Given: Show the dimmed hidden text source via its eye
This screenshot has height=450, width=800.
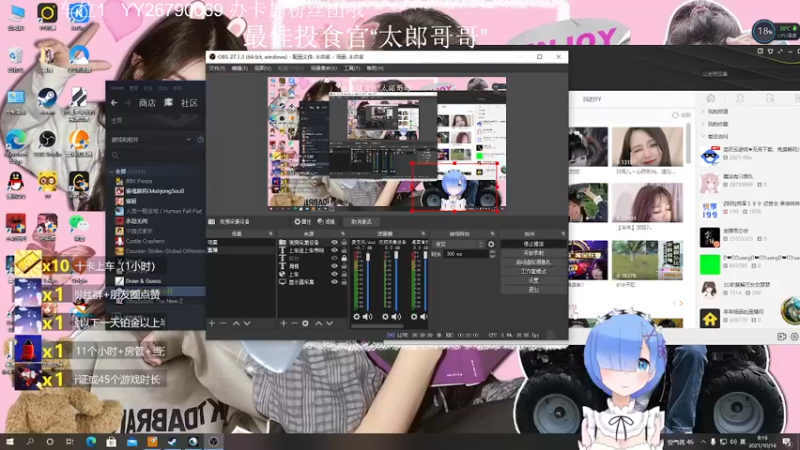Looking at the screenshot, I should [x=335, y=258].
